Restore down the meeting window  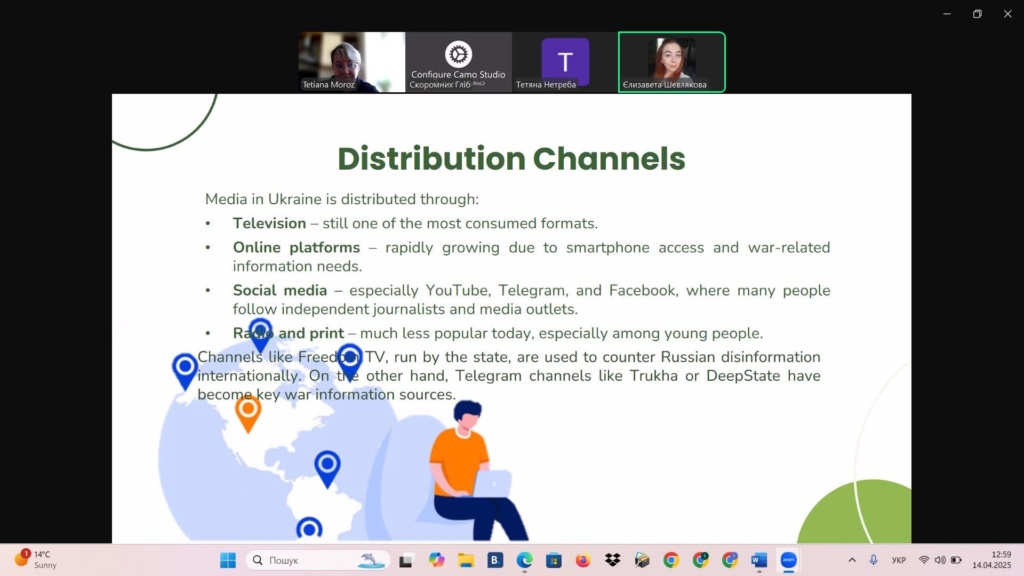point(977,14)
